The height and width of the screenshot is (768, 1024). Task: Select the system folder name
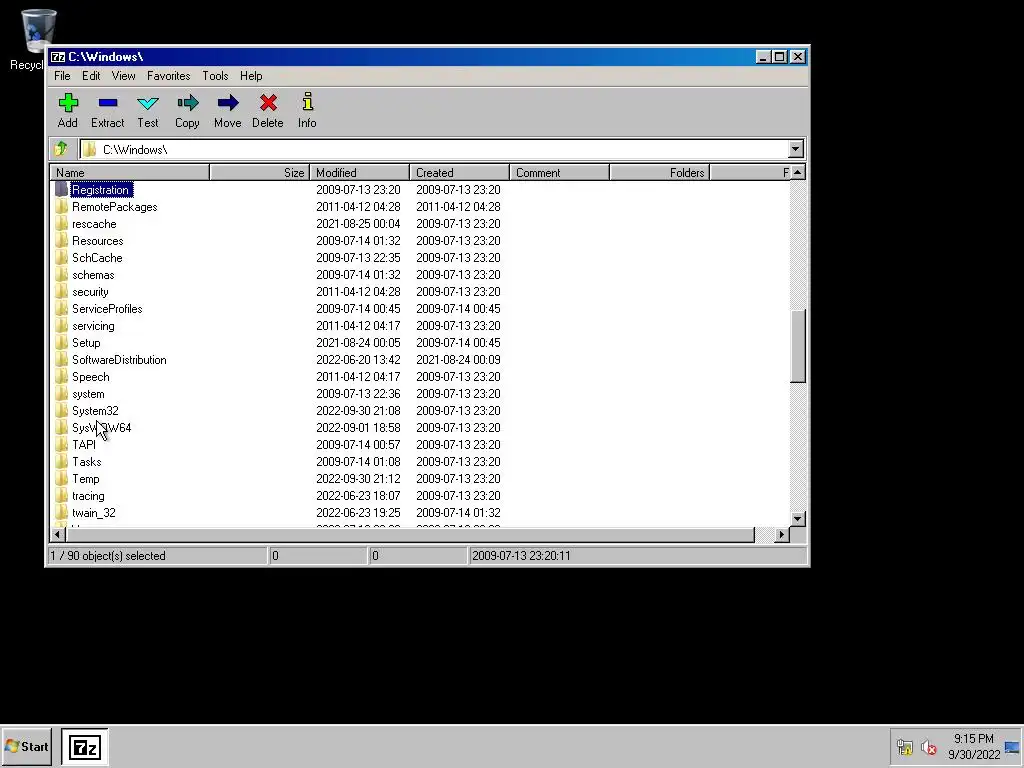tap(88, 394)
